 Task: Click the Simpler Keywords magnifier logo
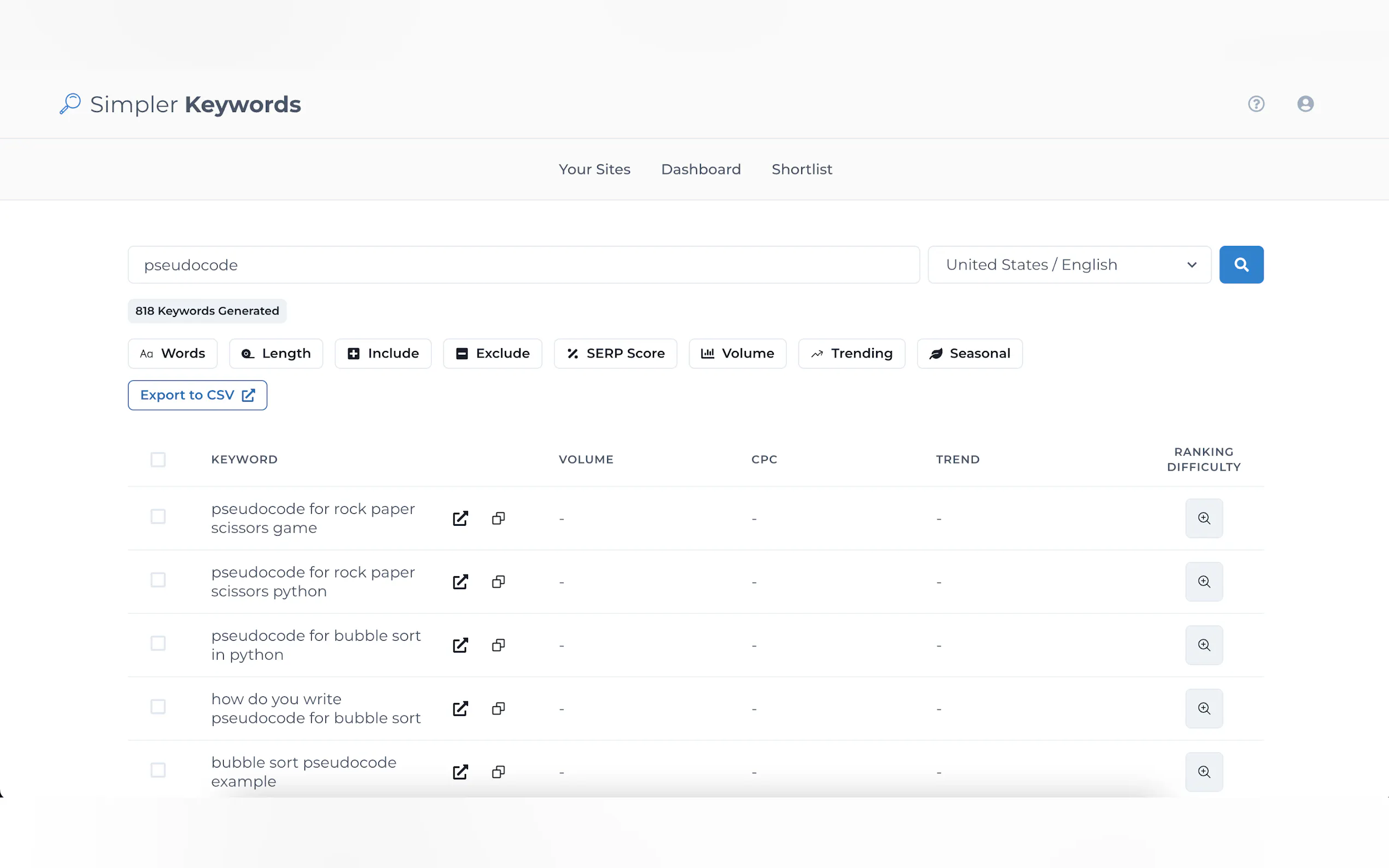(70, 104)
